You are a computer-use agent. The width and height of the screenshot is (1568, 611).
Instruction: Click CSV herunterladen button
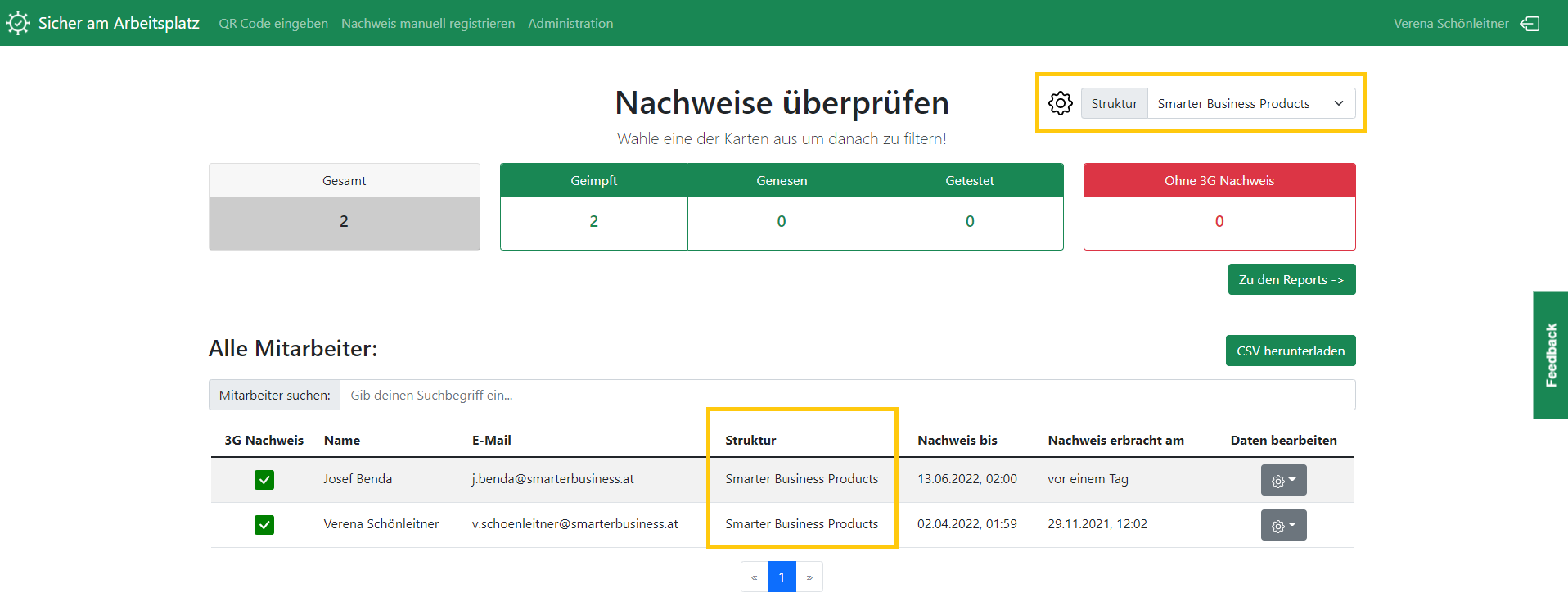click(1291, 351)
